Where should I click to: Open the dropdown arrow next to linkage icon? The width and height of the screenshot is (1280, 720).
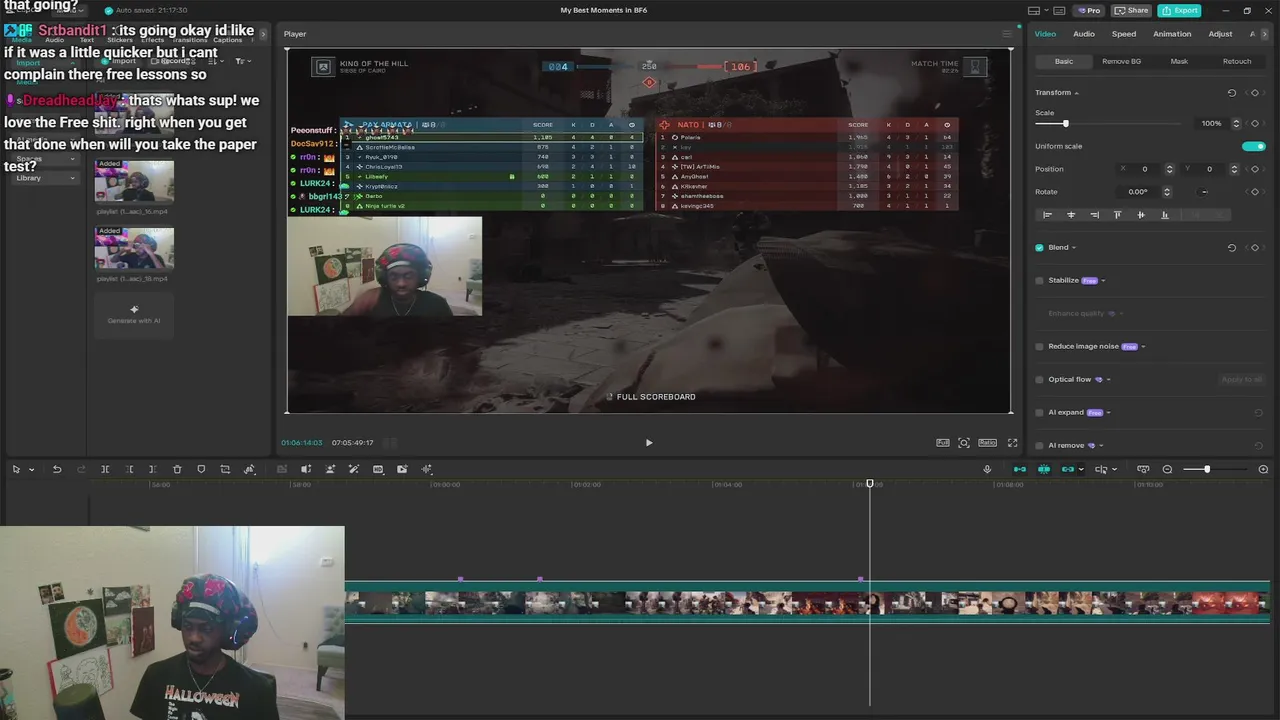point(1081,470)
